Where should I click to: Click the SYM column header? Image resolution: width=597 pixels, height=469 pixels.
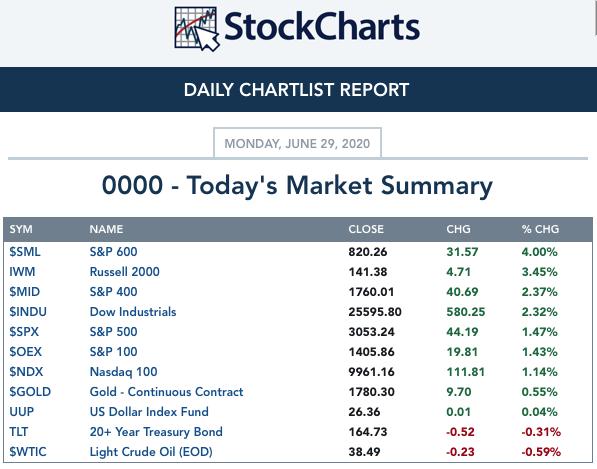tap(21, 229)
